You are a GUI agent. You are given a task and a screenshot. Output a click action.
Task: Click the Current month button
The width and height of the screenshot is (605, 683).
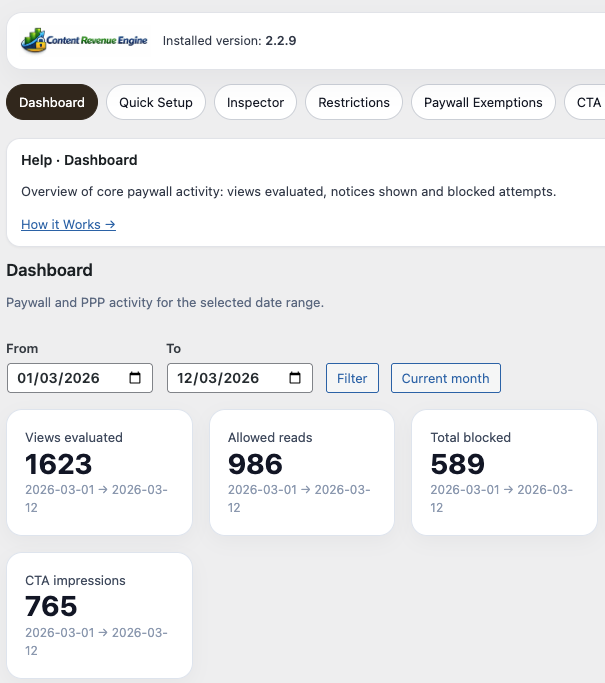pyautogui.click(x=445, y=378)
